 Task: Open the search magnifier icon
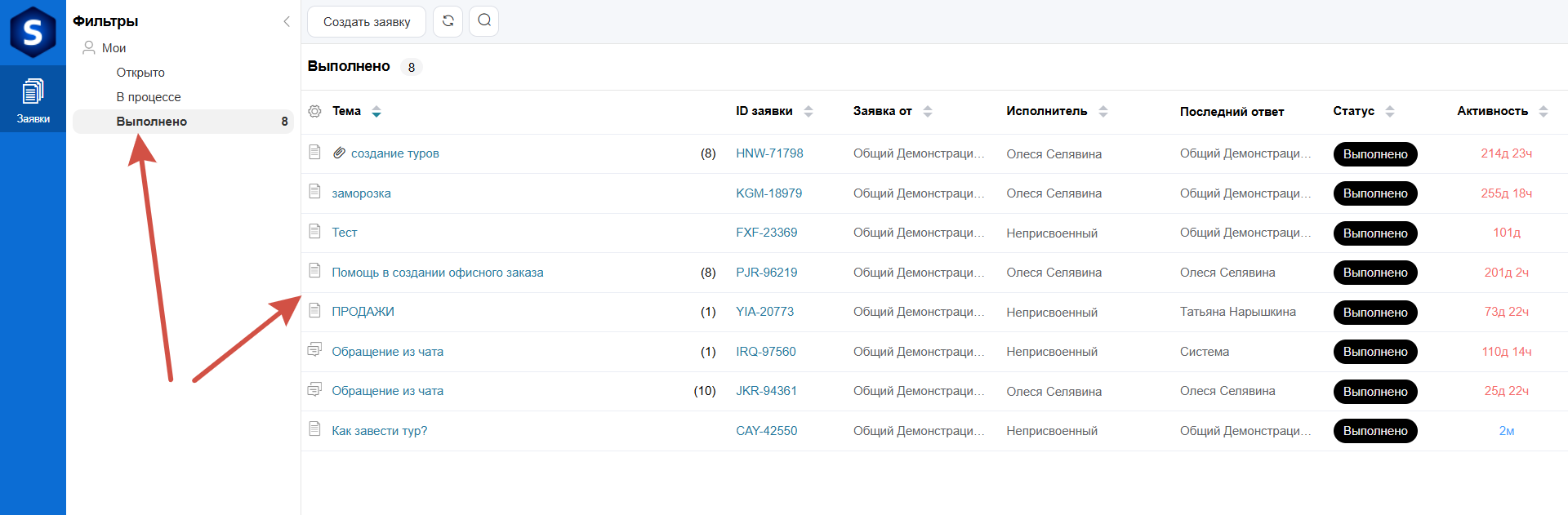(x=484, y=21)
